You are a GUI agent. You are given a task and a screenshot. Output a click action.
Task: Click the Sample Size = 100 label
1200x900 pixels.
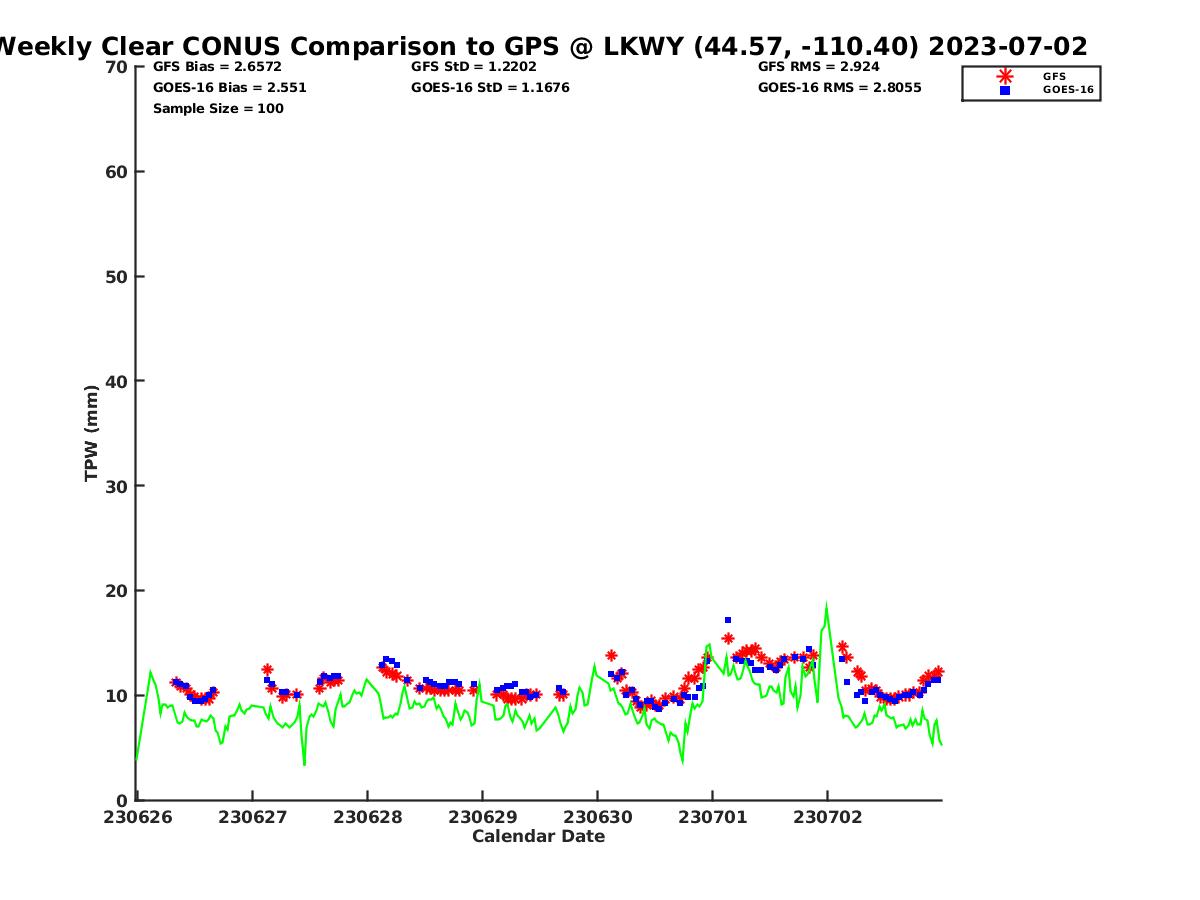tap(218, 109)
